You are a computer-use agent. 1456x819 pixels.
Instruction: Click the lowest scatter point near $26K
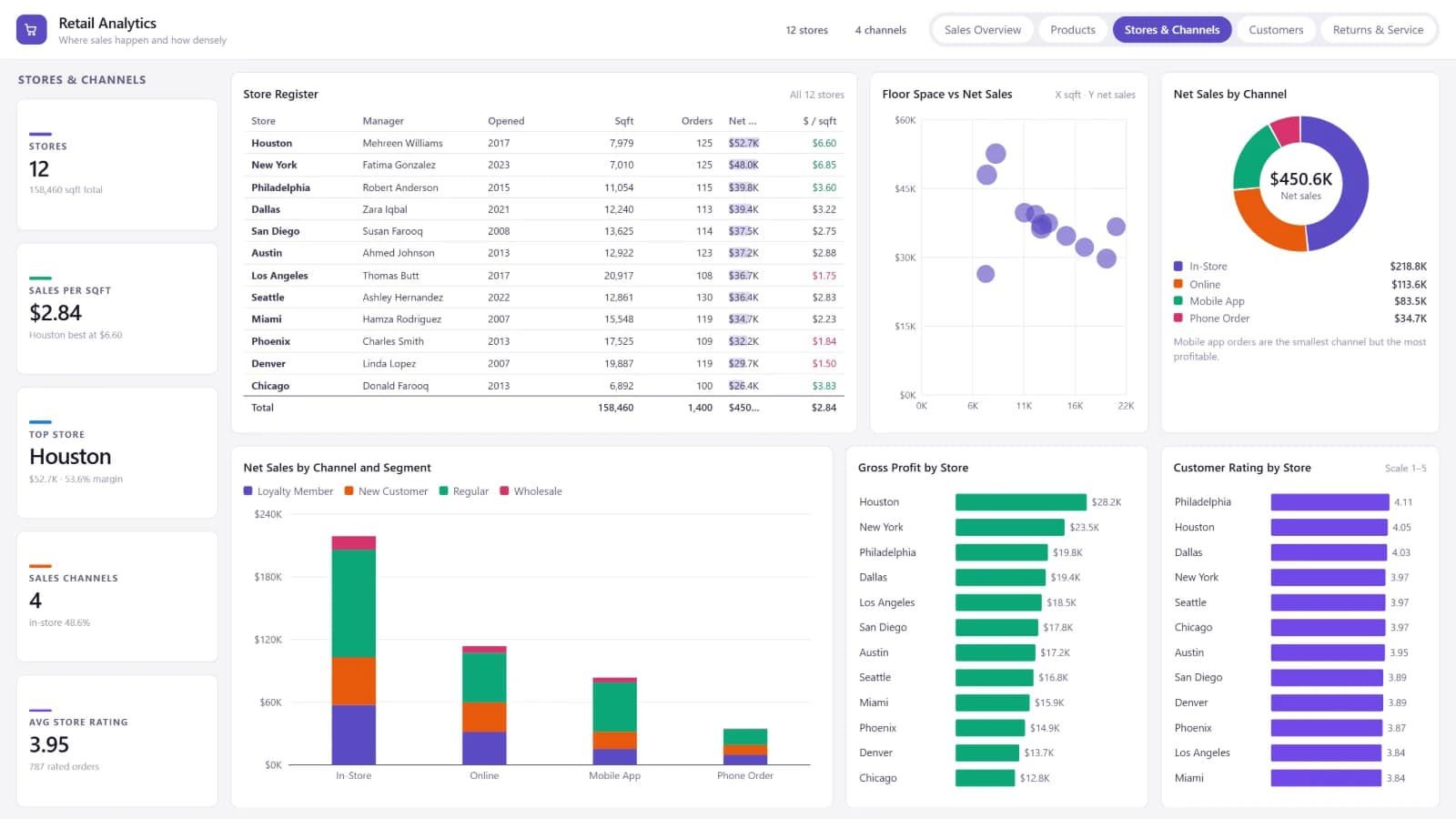coord(986,274)
